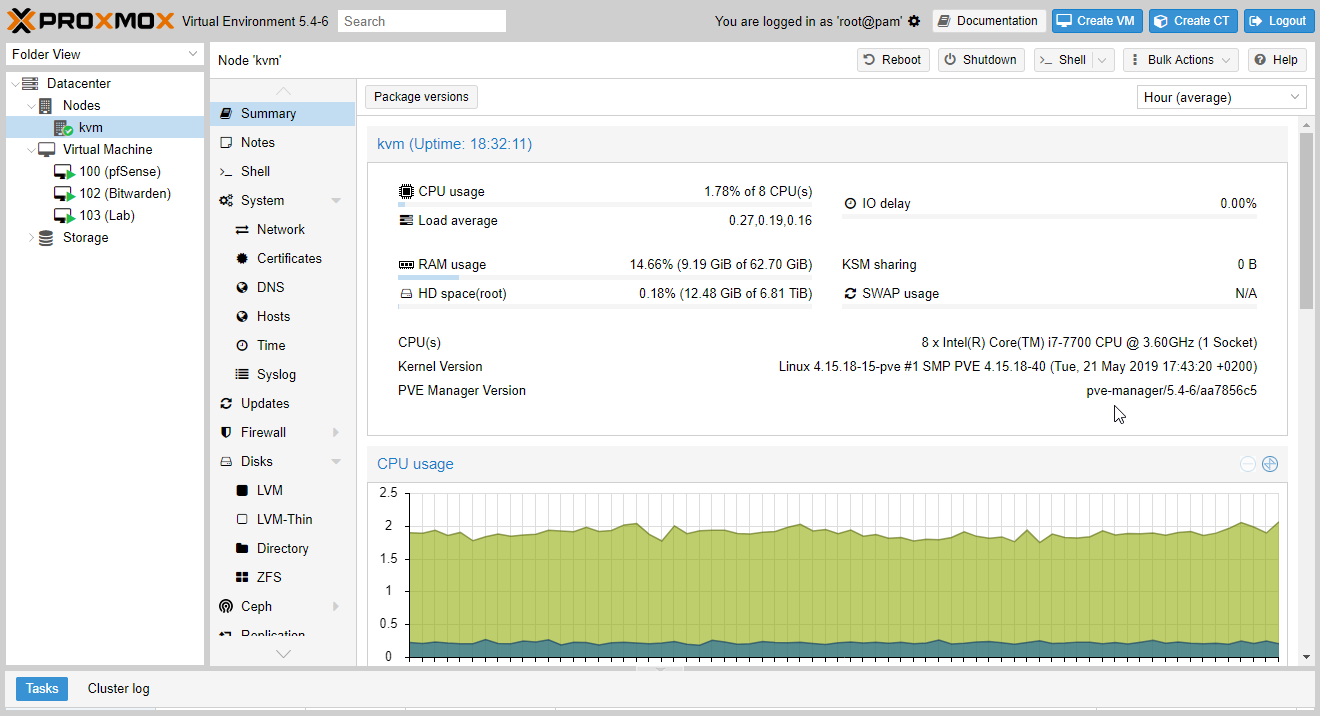This screenshot has width=1320, height=716.
Task: Click the Documentation button
Action: [x=989, y=21]
